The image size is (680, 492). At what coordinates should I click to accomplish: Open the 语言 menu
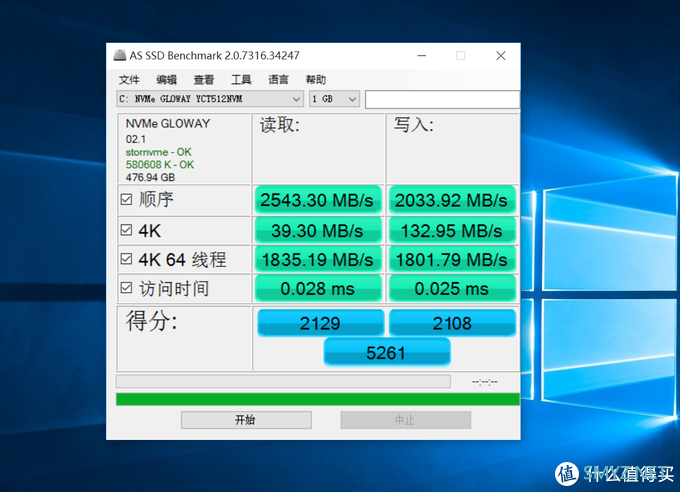pyautogui.click(x=278, y=80)
